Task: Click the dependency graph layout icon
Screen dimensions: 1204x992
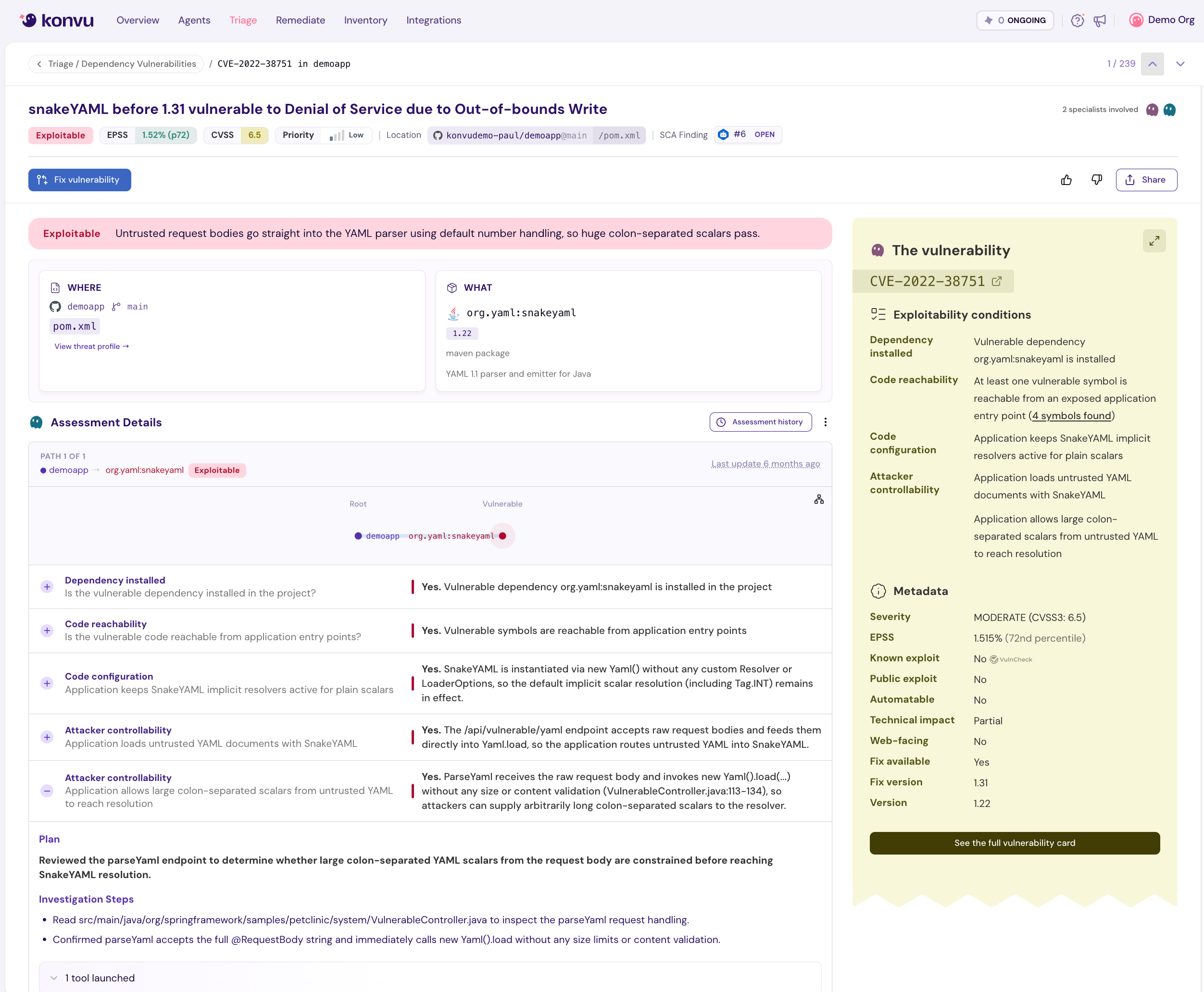Action: pyautogui.click(x=819, y=499)
